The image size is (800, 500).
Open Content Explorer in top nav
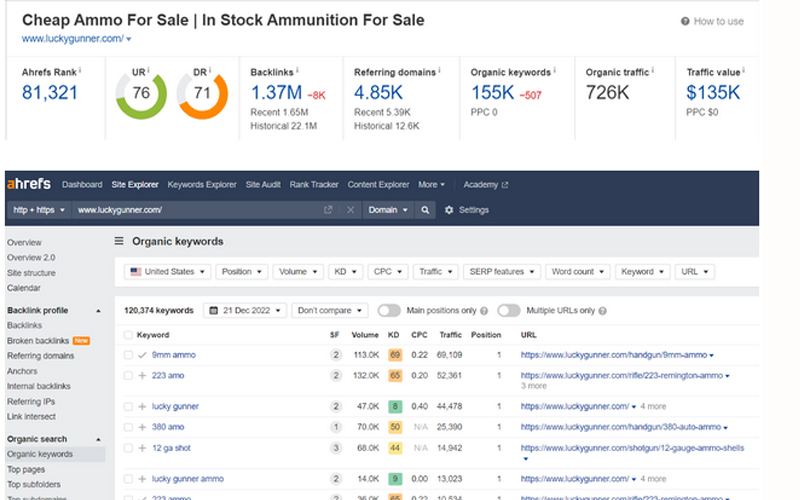pyautogui.click(x=378, y=185)
